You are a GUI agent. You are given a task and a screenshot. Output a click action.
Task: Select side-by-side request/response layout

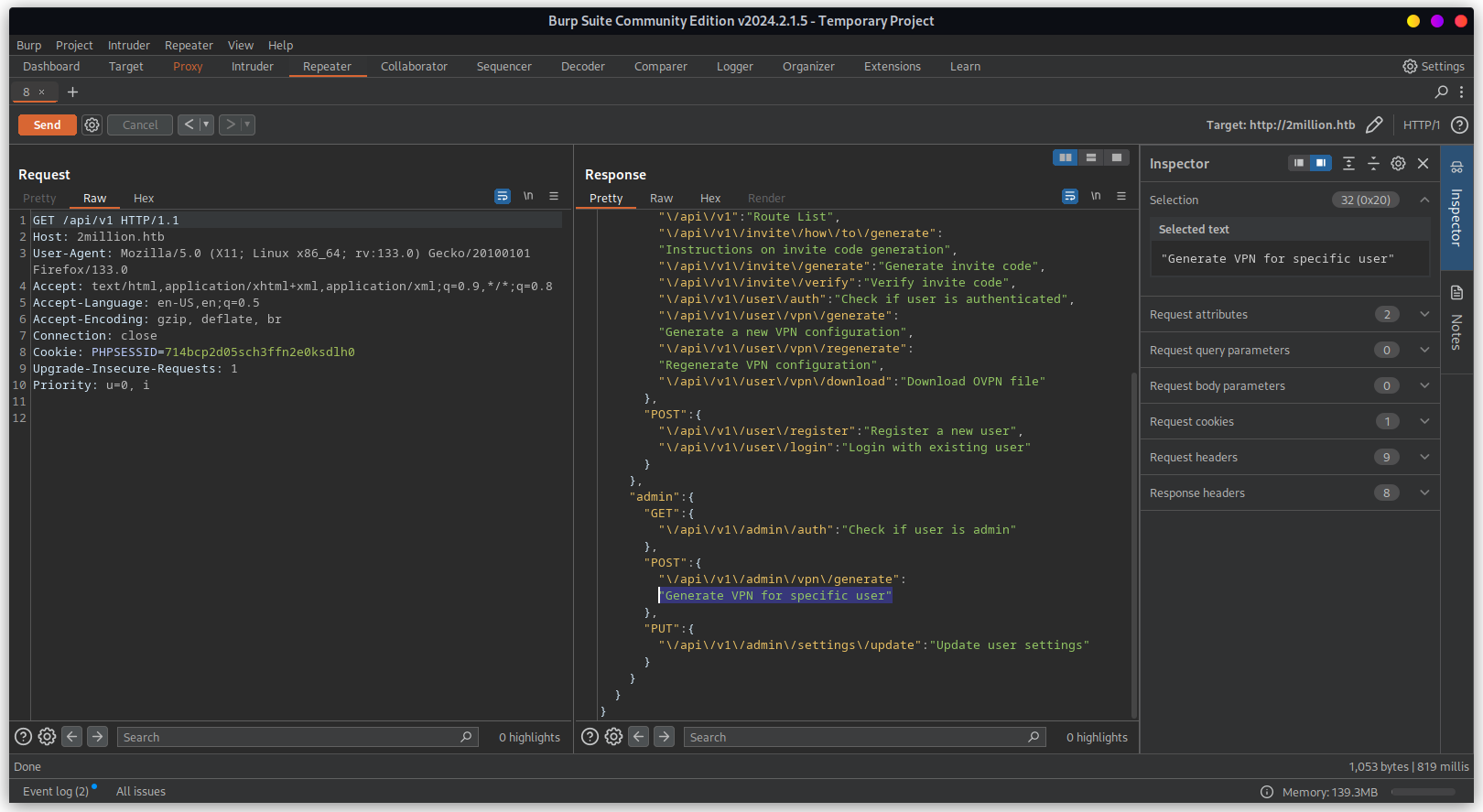coord(1066,157)
